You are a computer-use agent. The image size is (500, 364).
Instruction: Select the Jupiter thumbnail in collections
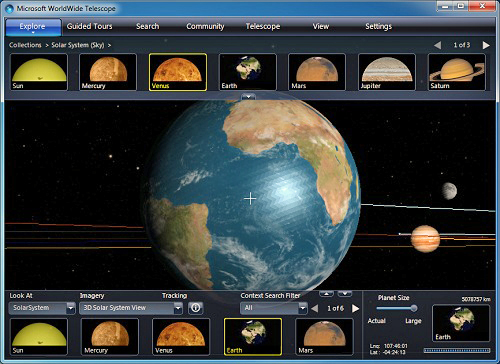point(387,72)
